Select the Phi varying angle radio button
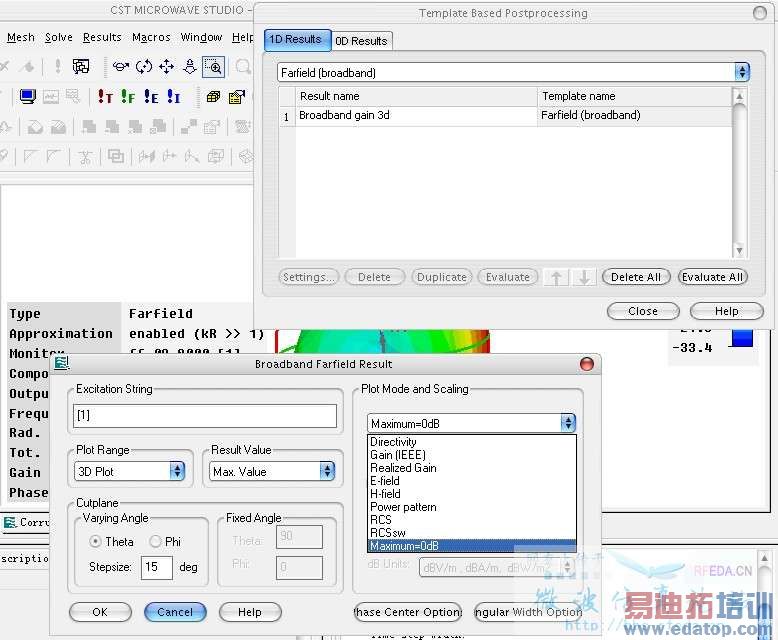Viewport: 778px width, 640px height. (x=155, y=541)
